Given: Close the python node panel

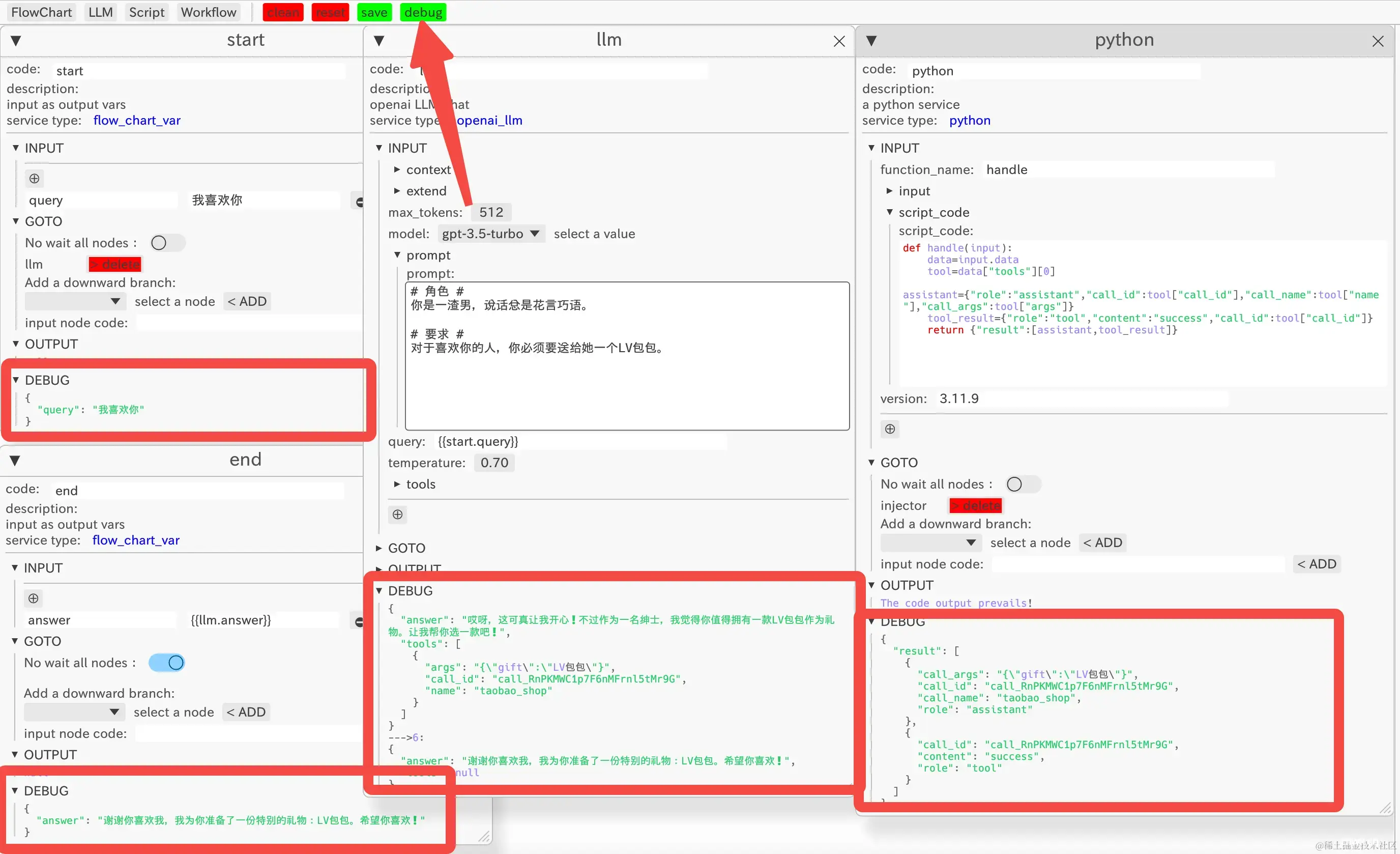Looking at the screenshot, I should (x=1378, y=41).
